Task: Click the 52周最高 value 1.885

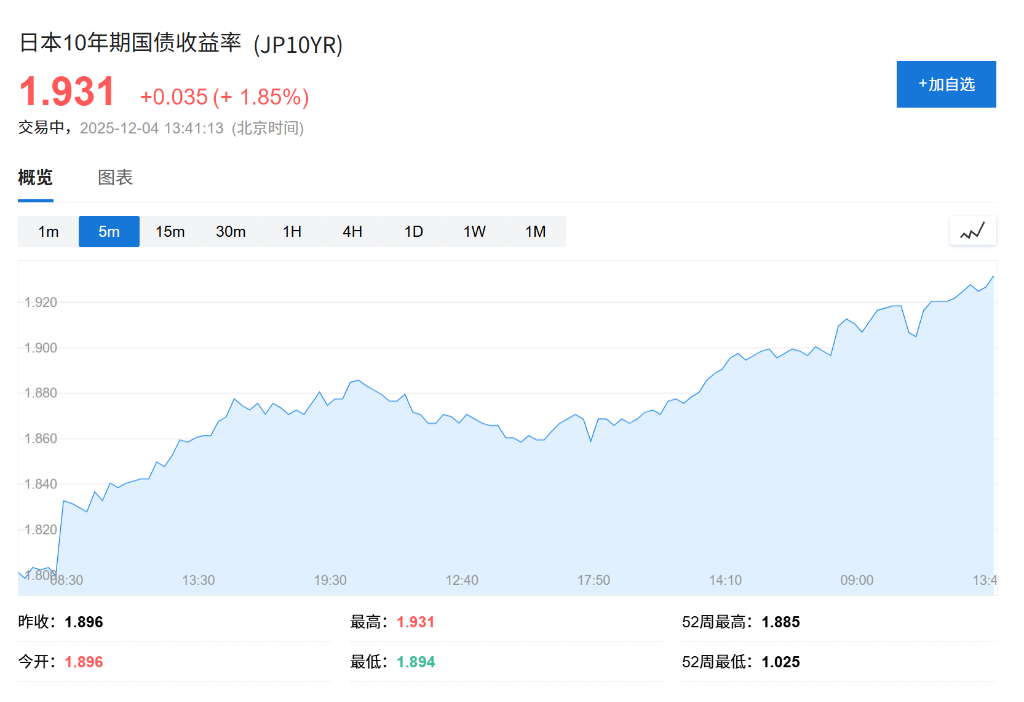Action: [x=781, y=621]
